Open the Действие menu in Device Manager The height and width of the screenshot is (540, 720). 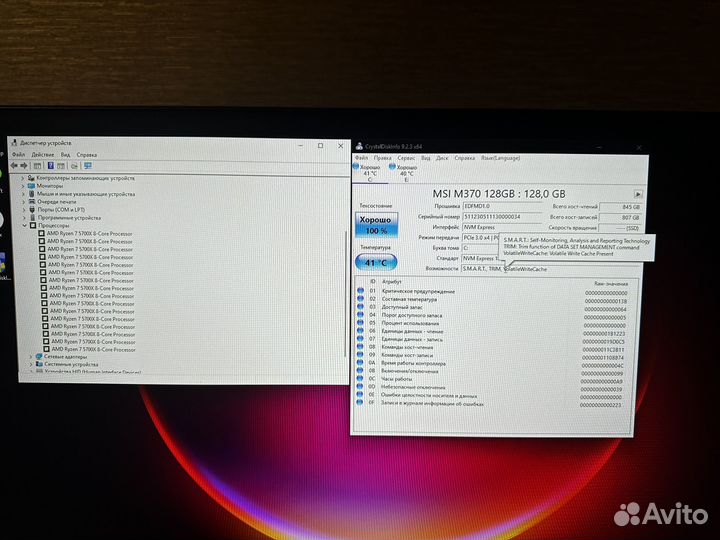[42, 155]
